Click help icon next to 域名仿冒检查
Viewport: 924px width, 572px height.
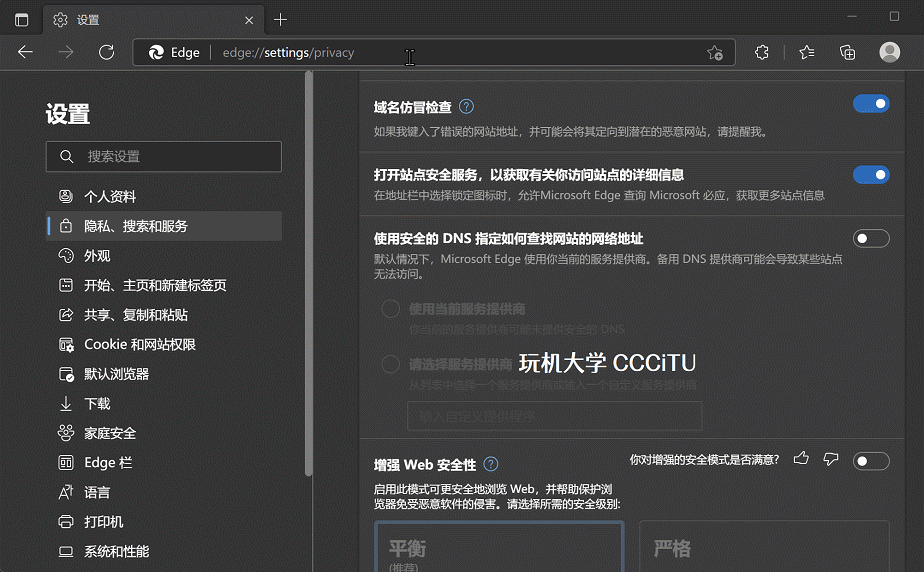466,107
